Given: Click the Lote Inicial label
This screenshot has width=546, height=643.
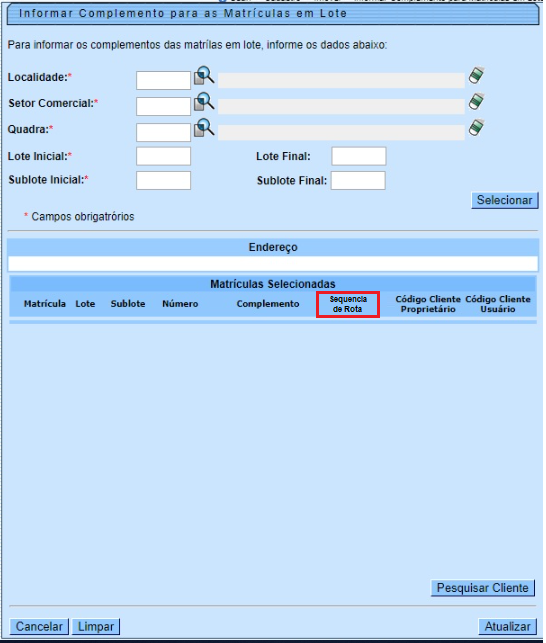Looking at the screenshot, I should (x=40, y=156).
